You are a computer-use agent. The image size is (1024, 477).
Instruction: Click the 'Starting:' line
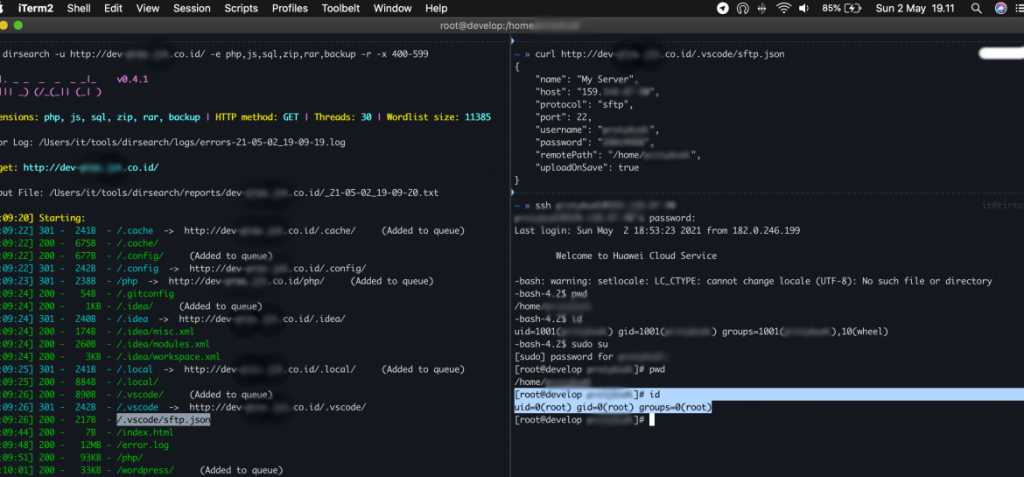(61, 218)
